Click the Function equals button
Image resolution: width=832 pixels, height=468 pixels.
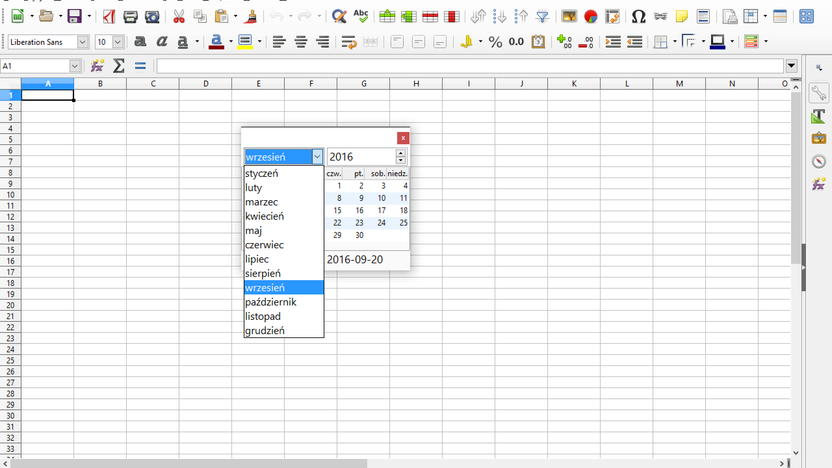[140, 66]
